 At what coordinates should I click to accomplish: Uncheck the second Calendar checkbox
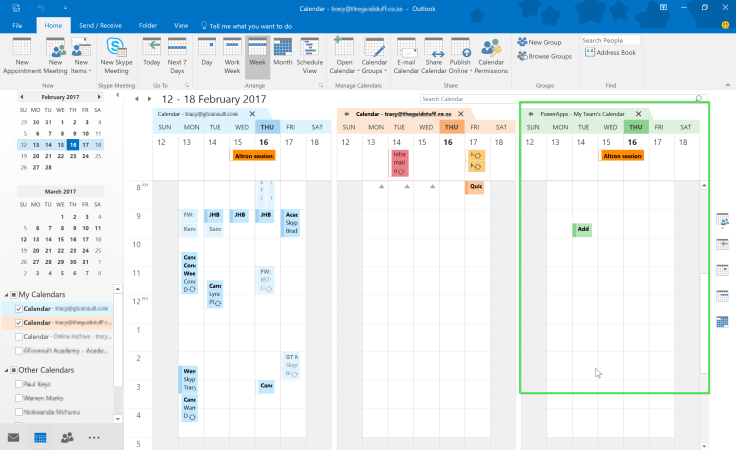pyautogui.click(x=19, y=323)
